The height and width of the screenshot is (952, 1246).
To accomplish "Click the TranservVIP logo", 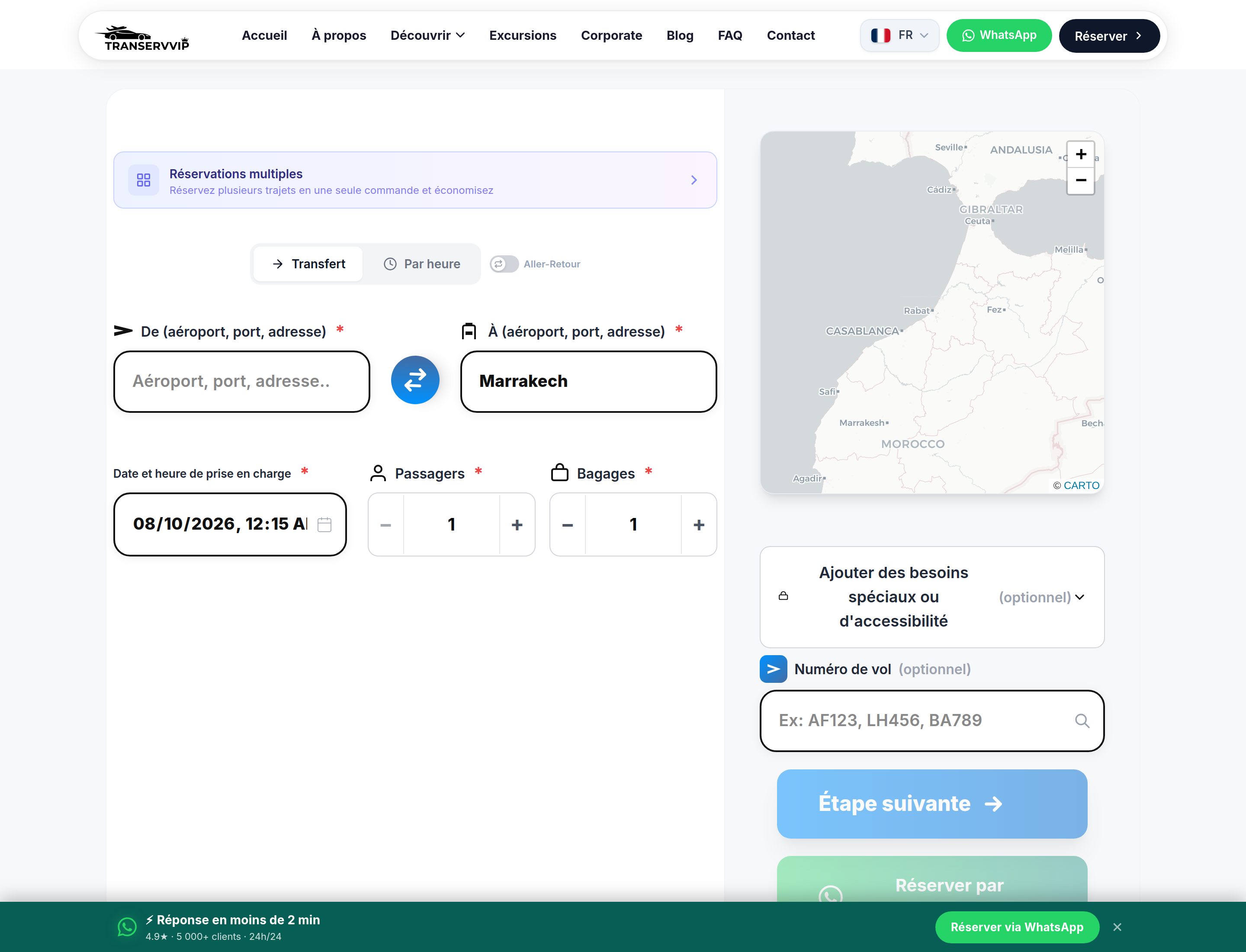I will point(142,37).
